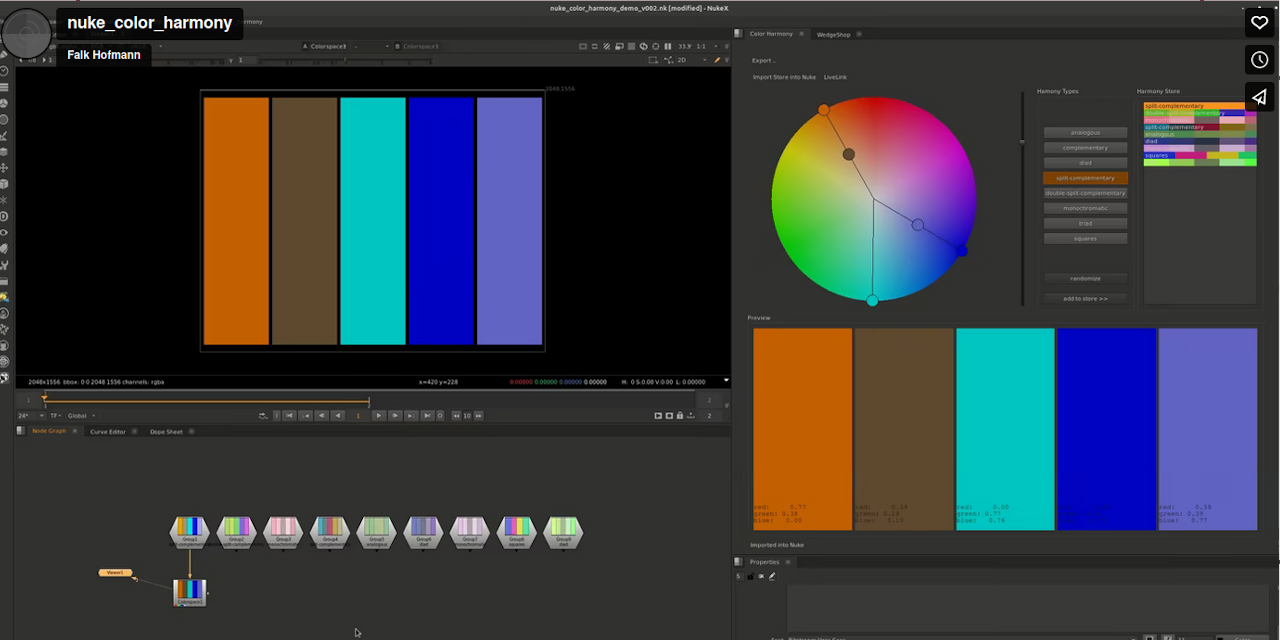Switch to the WedgeShop tab
1280x640 pixels.
(833, 34)
